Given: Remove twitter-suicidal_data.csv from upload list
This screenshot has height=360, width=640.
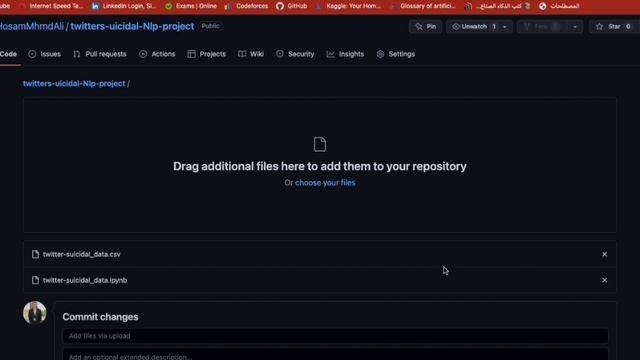Looking at the screenshot, I should point(604,254).
